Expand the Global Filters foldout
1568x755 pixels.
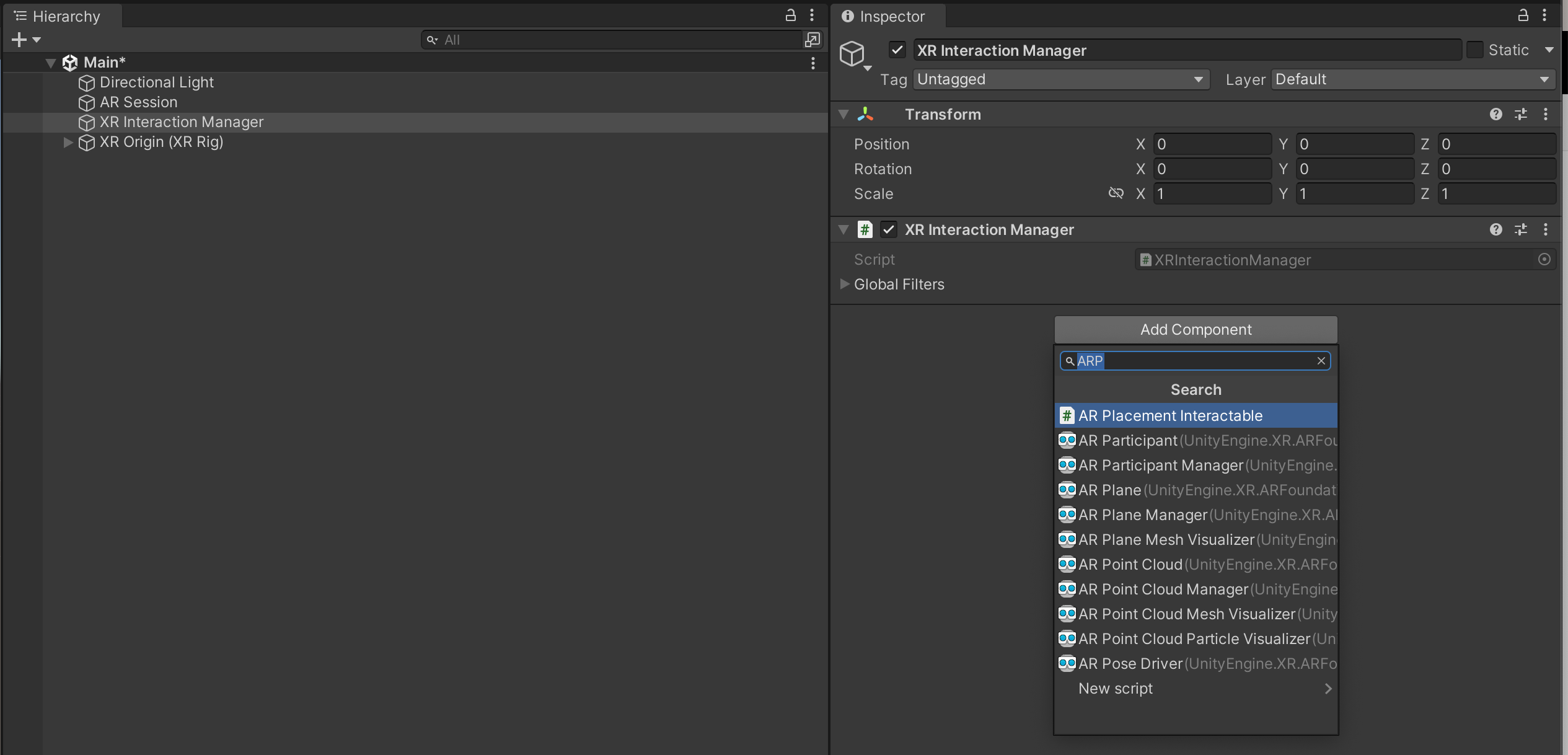844,284
